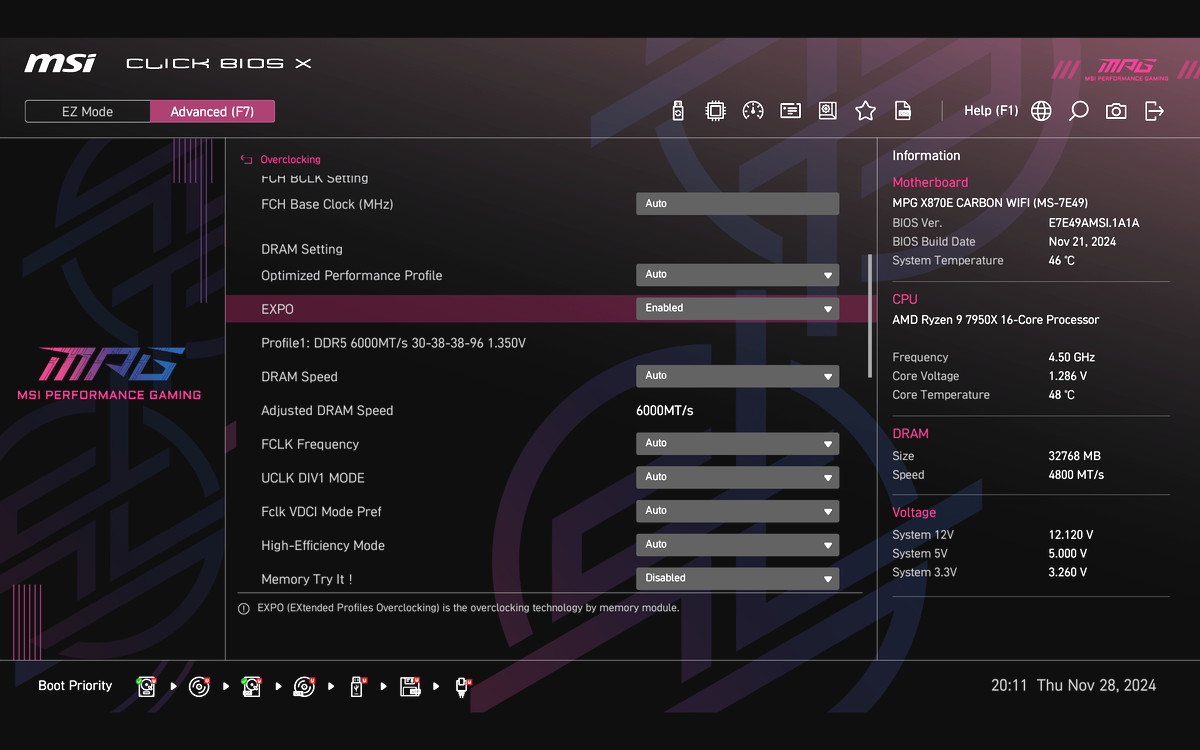Open the DRAM Speed dropdown
Viewport: 1200px width, 750px height.
(x=738, y=376)
